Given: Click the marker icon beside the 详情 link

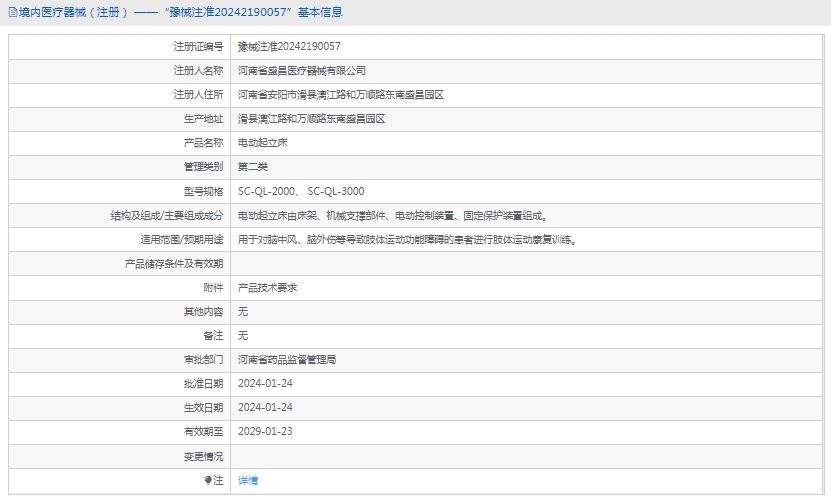Looking at the screenshot, I should (x=208, y=481).
